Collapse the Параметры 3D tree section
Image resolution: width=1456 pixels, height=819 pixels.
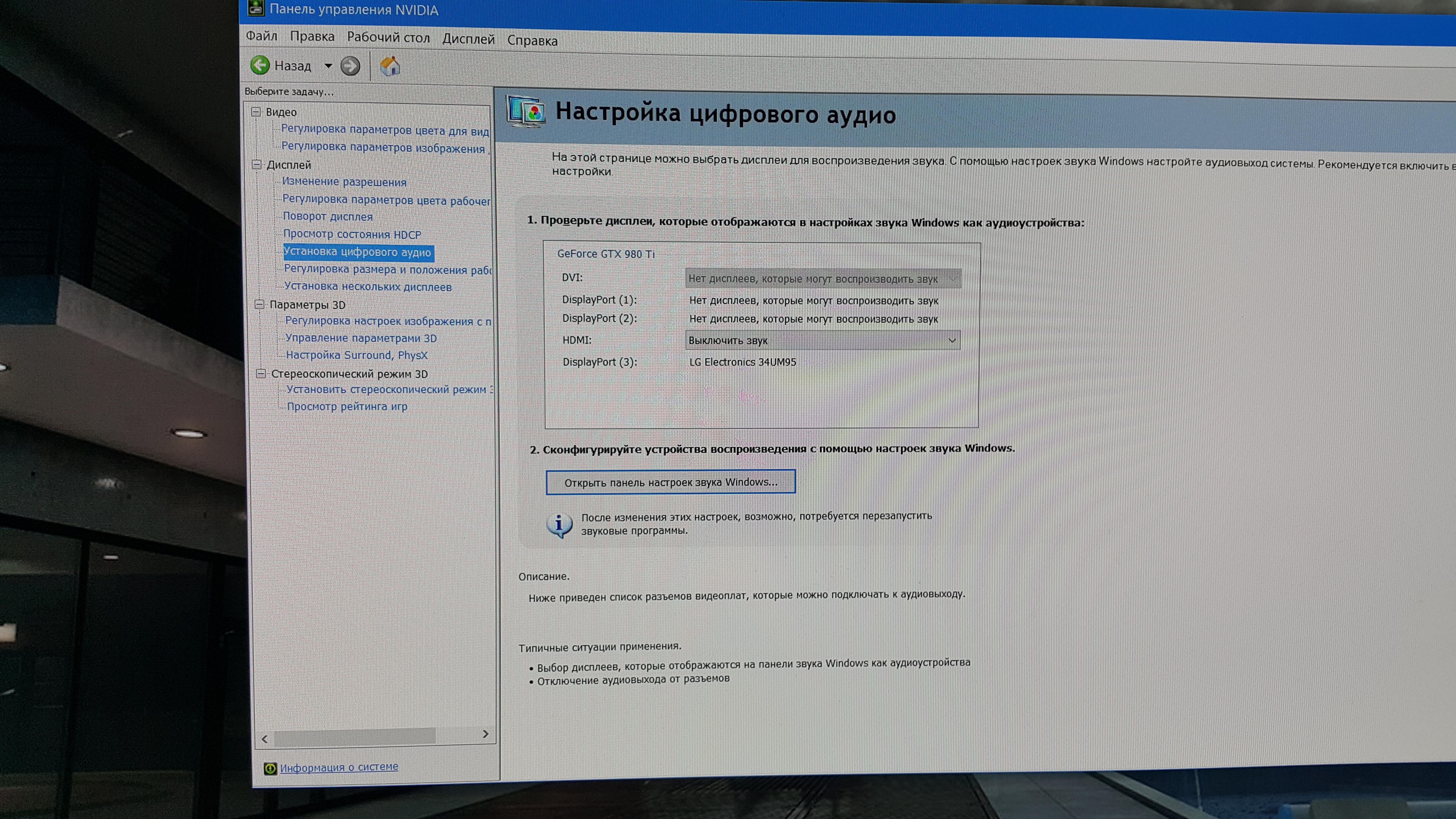pyautogui.click(x=260, y=304)
